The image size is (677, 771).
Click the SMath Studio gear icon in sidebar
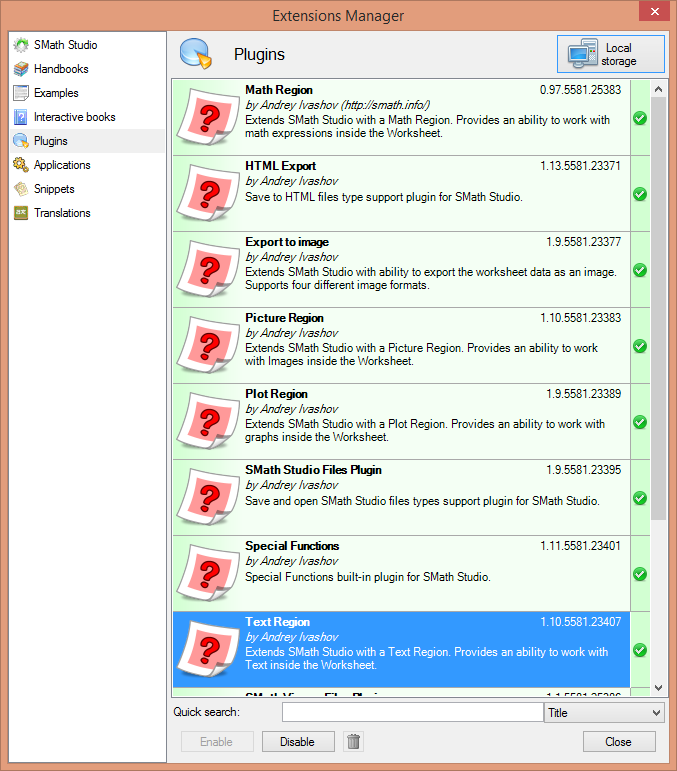(x=21, y=45)
